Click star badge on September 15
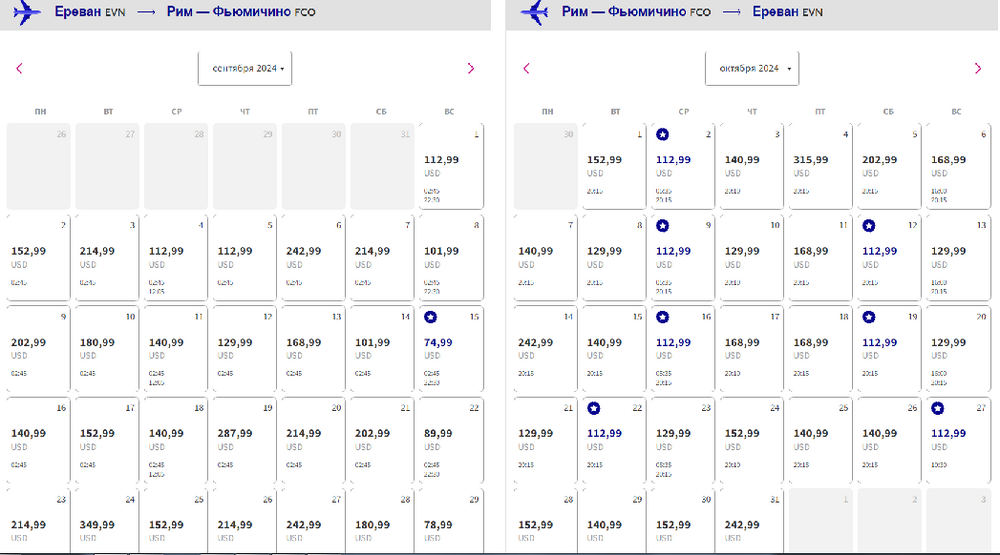 click(x=430, y=317)
